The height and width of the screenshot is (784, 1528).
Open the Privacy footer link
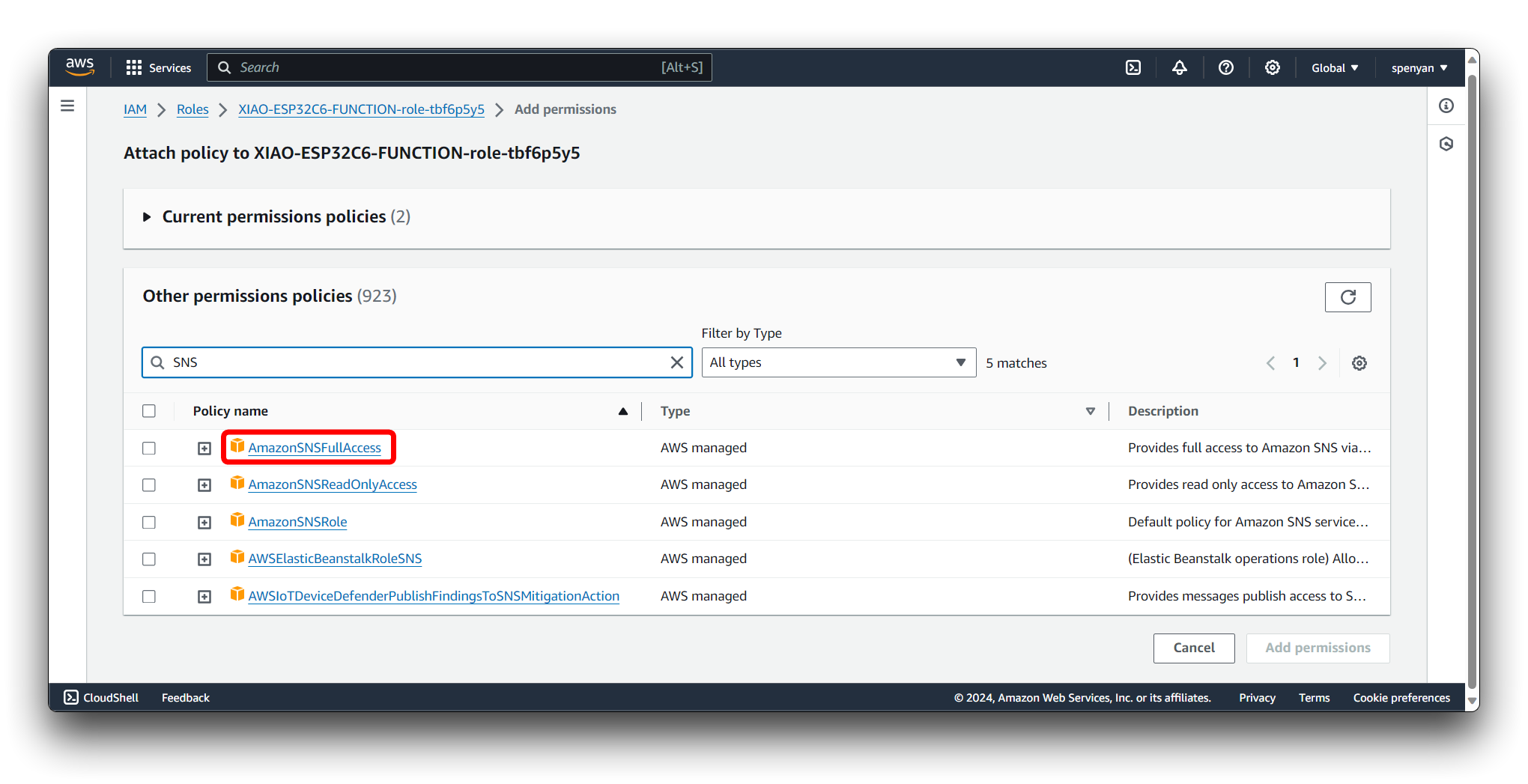pyautogui.click(x=1257, y=697)
